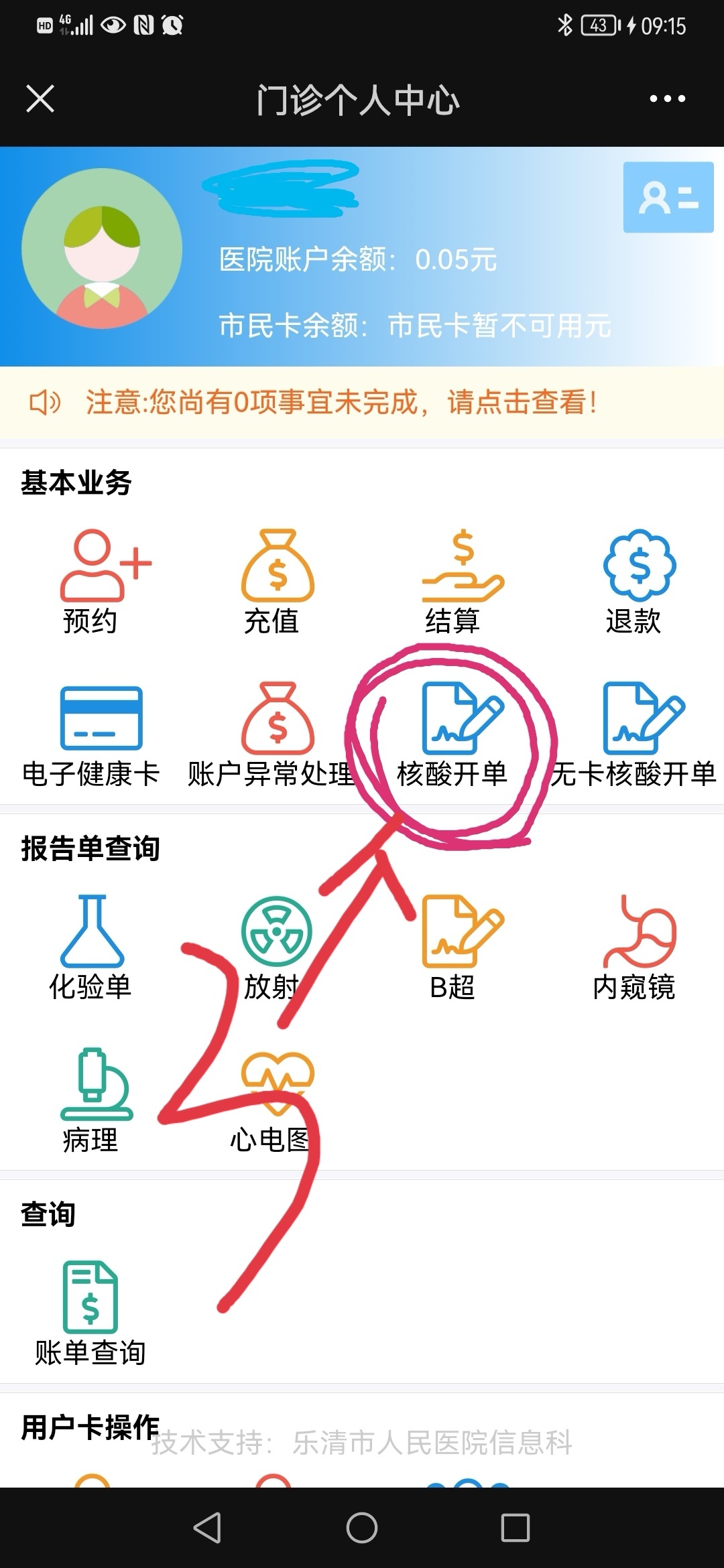
Task: Open the three-dot more menu
Action: point(667,99)
